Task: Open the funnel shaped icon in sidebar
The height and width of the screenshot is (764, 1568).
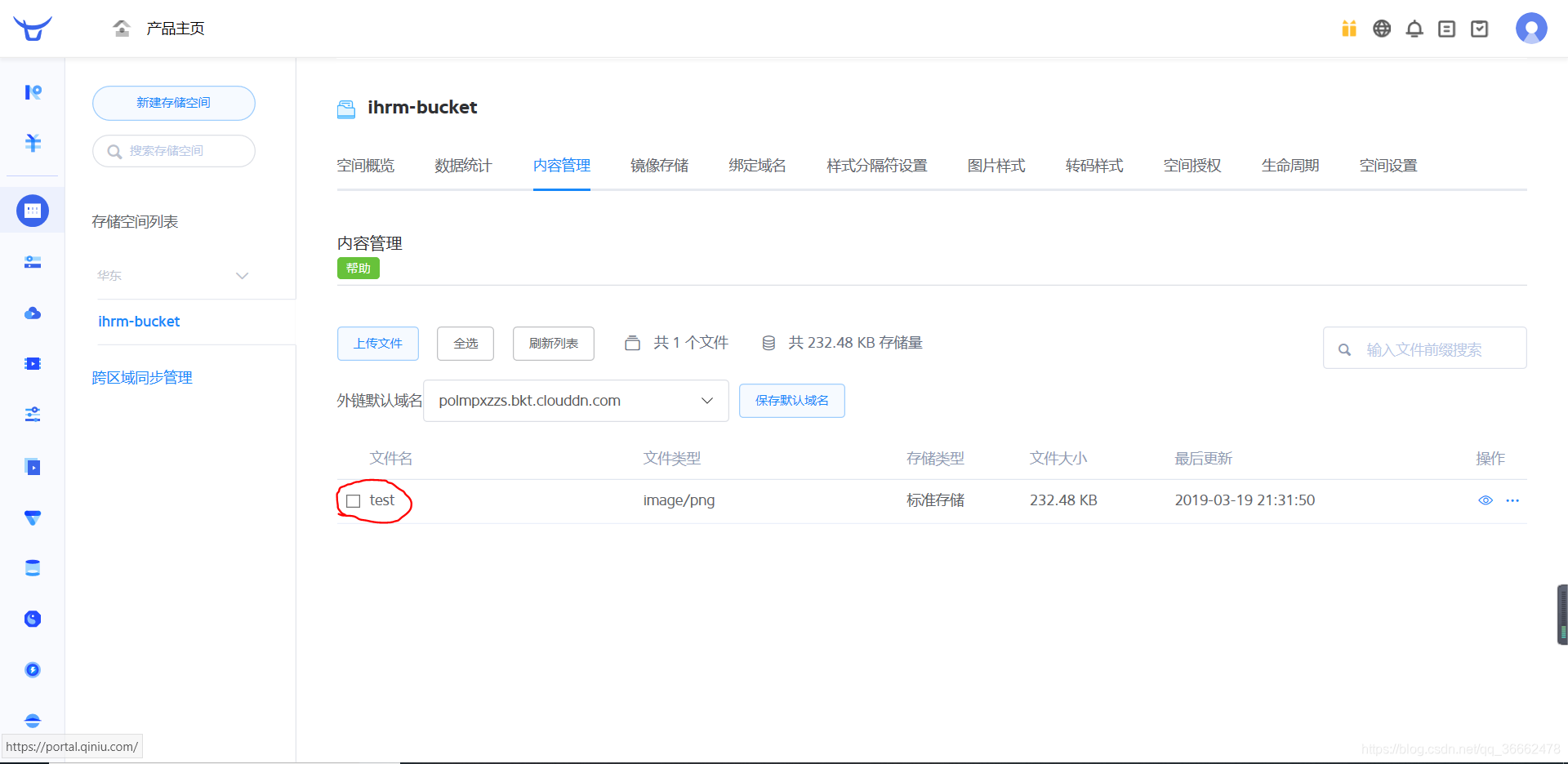Action: [x=33, y=517]
